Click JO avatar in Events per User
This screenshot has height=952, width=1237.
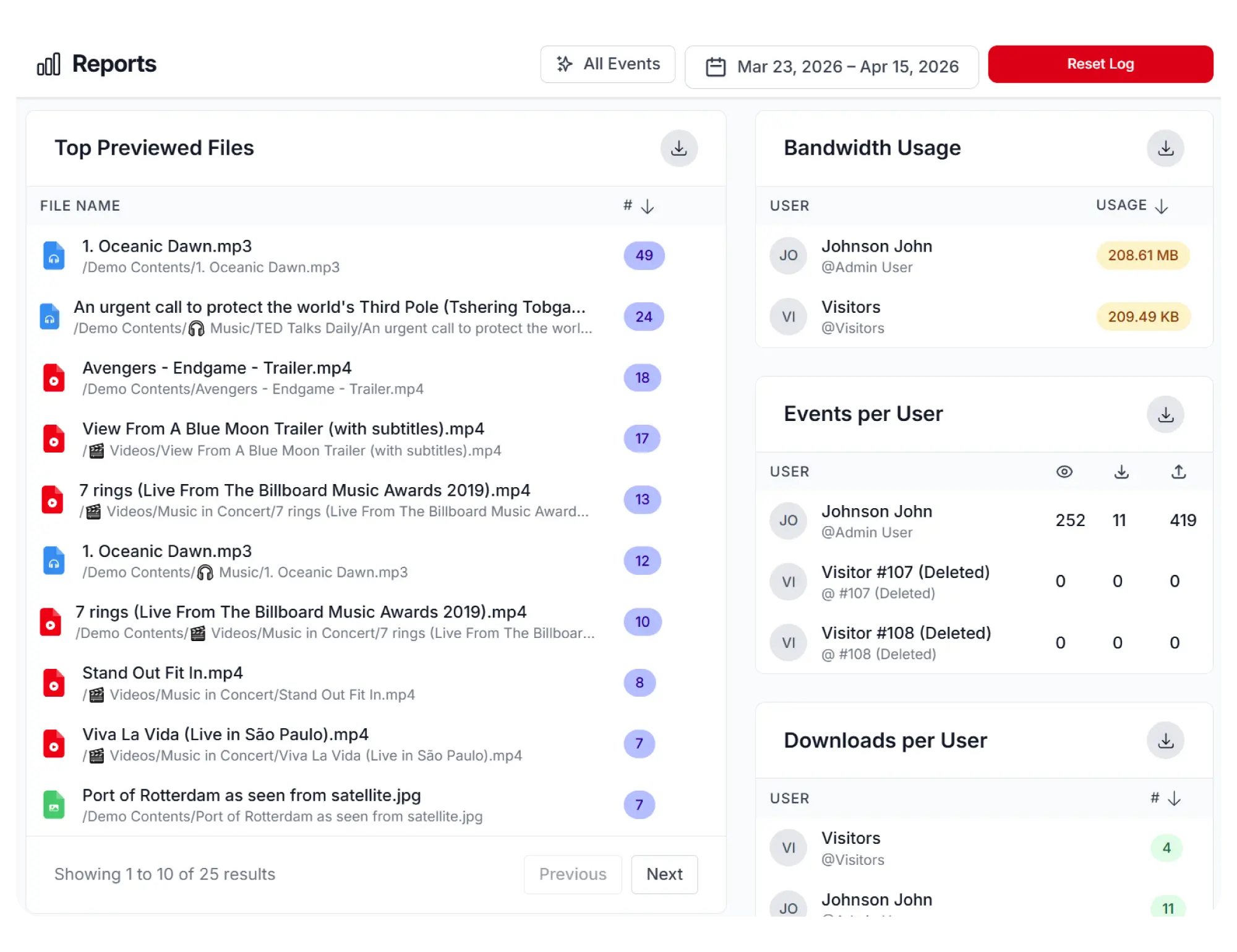[788, 521]
